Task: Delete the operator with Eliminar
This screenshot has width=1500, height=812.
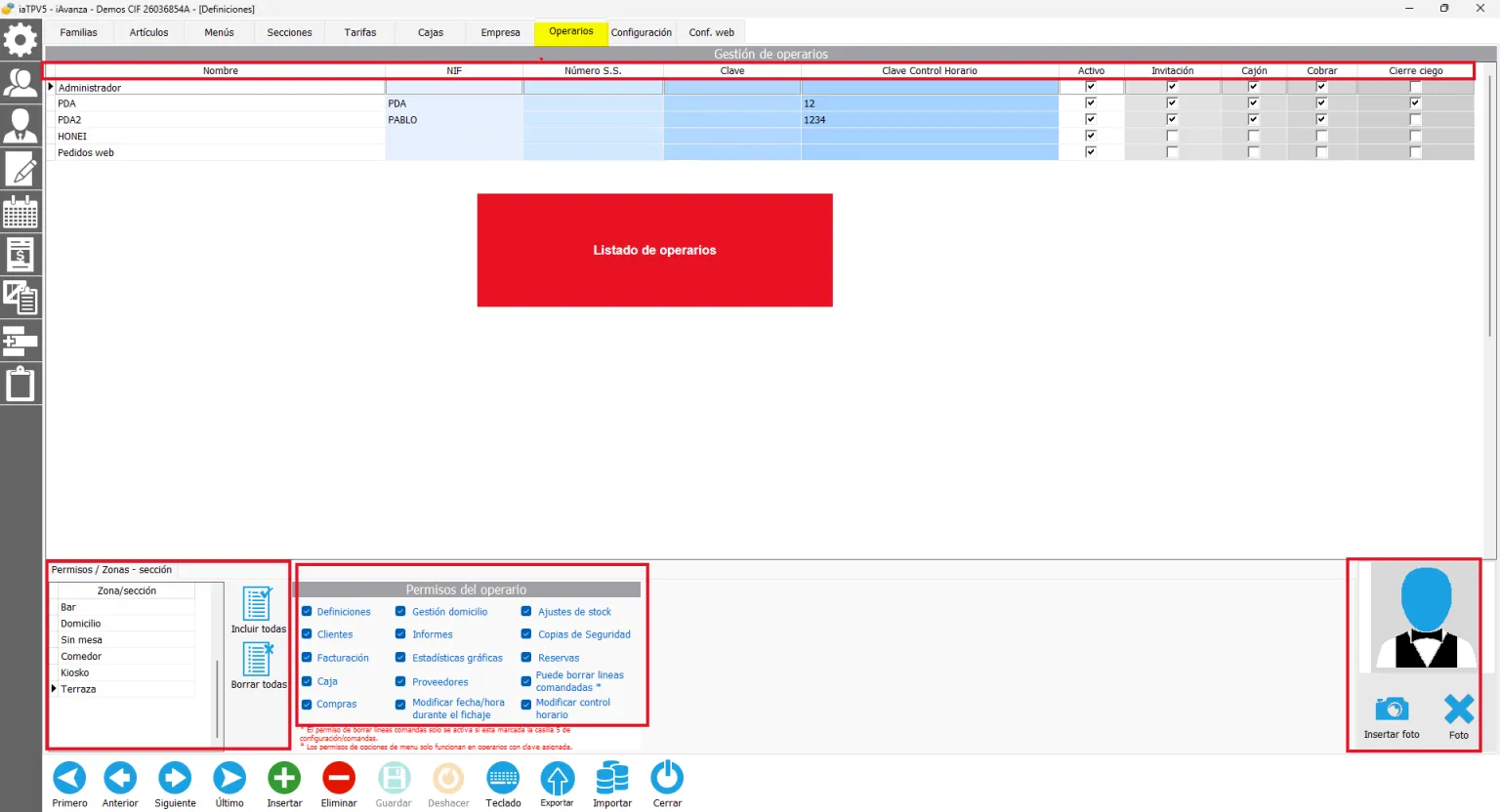Action: [339, 778]
